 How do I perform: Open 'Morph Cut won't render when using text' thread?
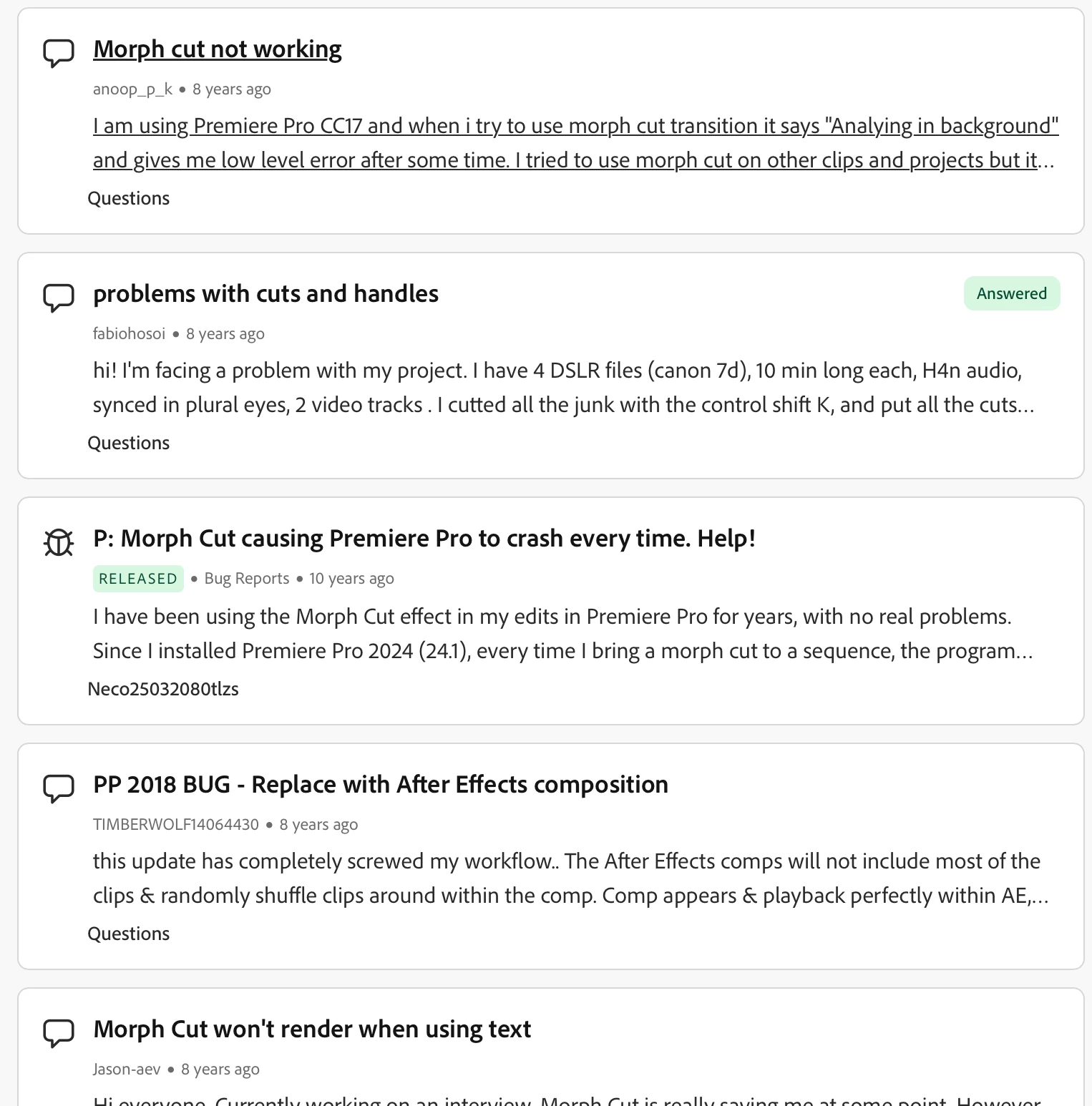(312, 1029)
